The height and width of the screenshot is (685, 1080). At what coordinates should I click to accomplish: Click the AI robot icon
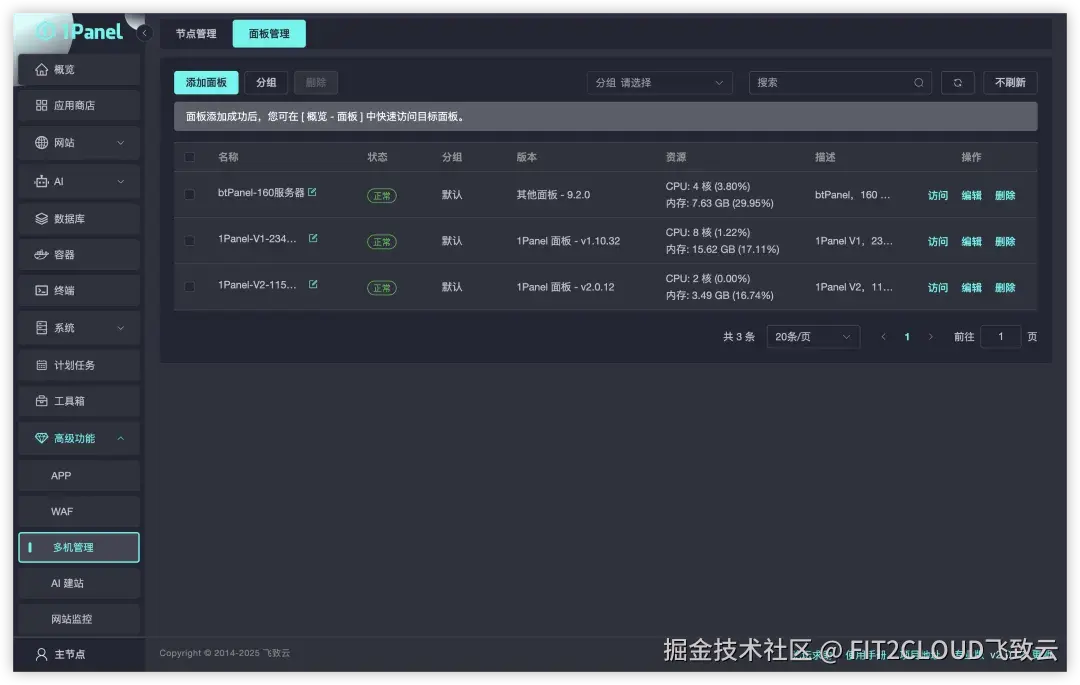41,181
